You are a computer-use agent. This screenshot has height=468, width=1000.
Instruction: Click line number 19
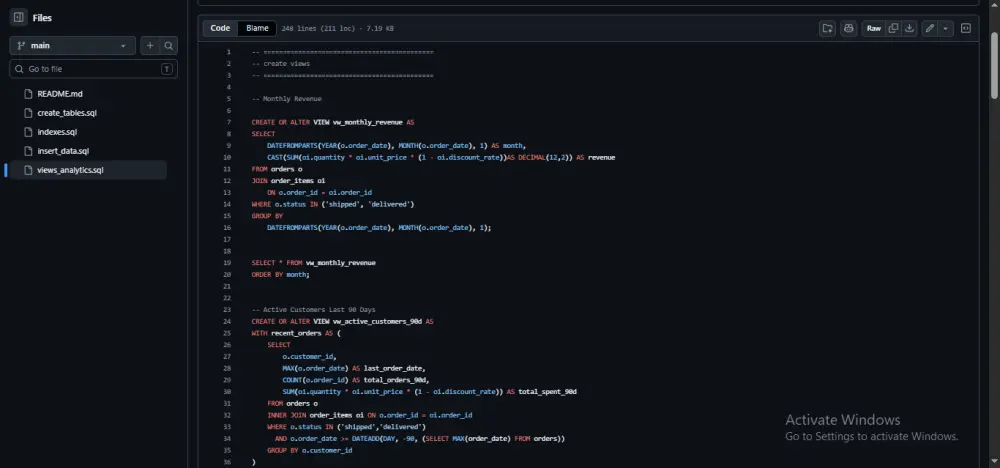228,263
